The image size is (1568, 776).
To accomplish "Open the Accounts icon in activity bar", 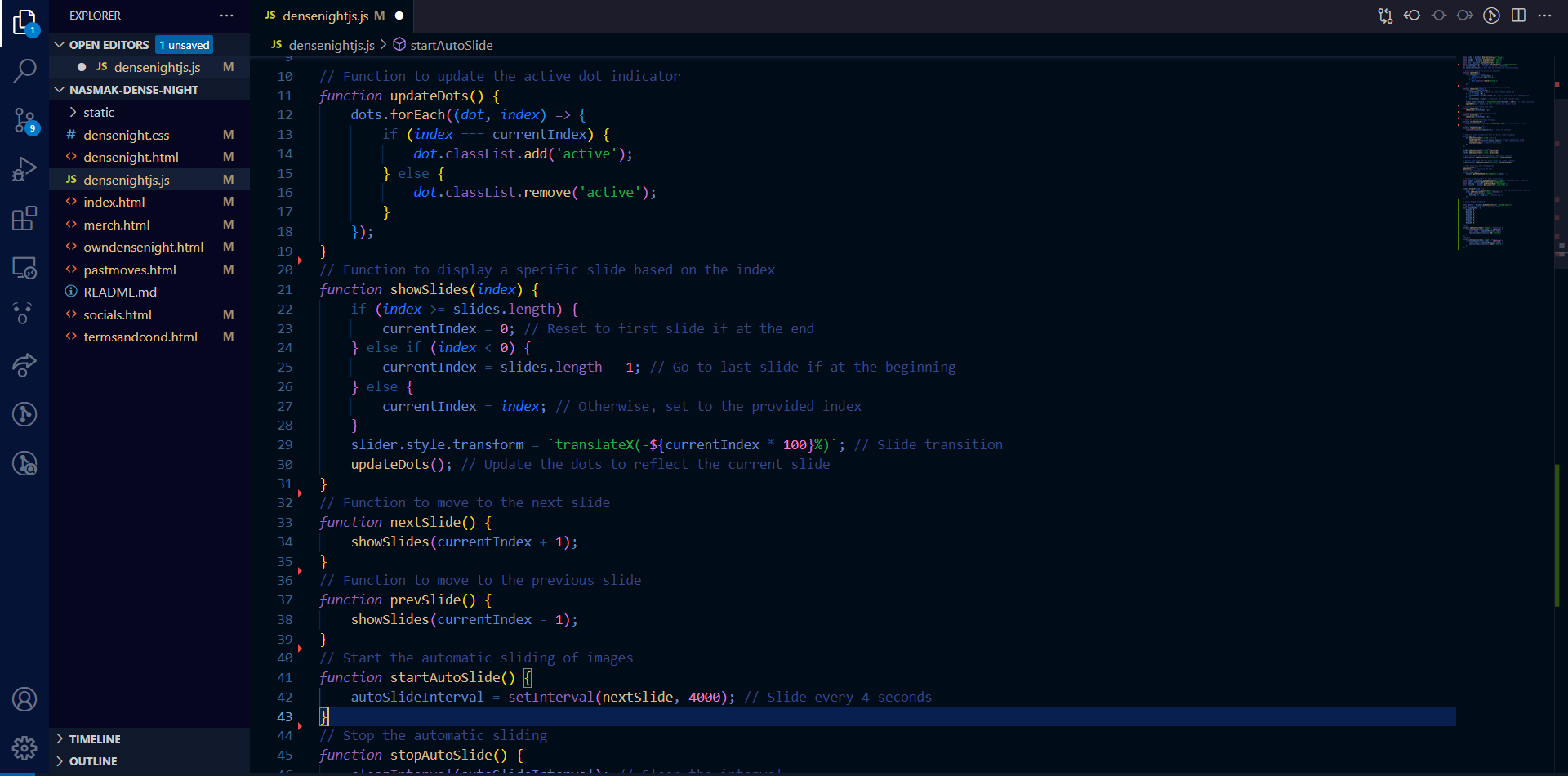I will [x=24, y=699].
